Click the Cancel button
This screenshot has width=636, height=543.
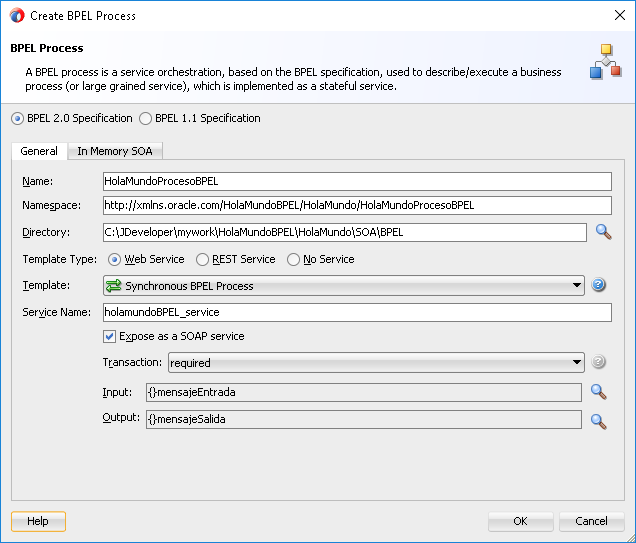click(591, 521)
